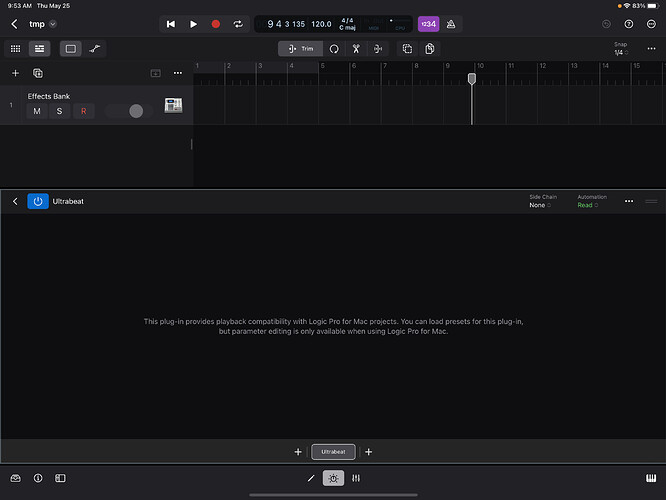Open the mixer faders icon
Image resolution: width=666 pixels, height=500 pixels.
point(356,478)
